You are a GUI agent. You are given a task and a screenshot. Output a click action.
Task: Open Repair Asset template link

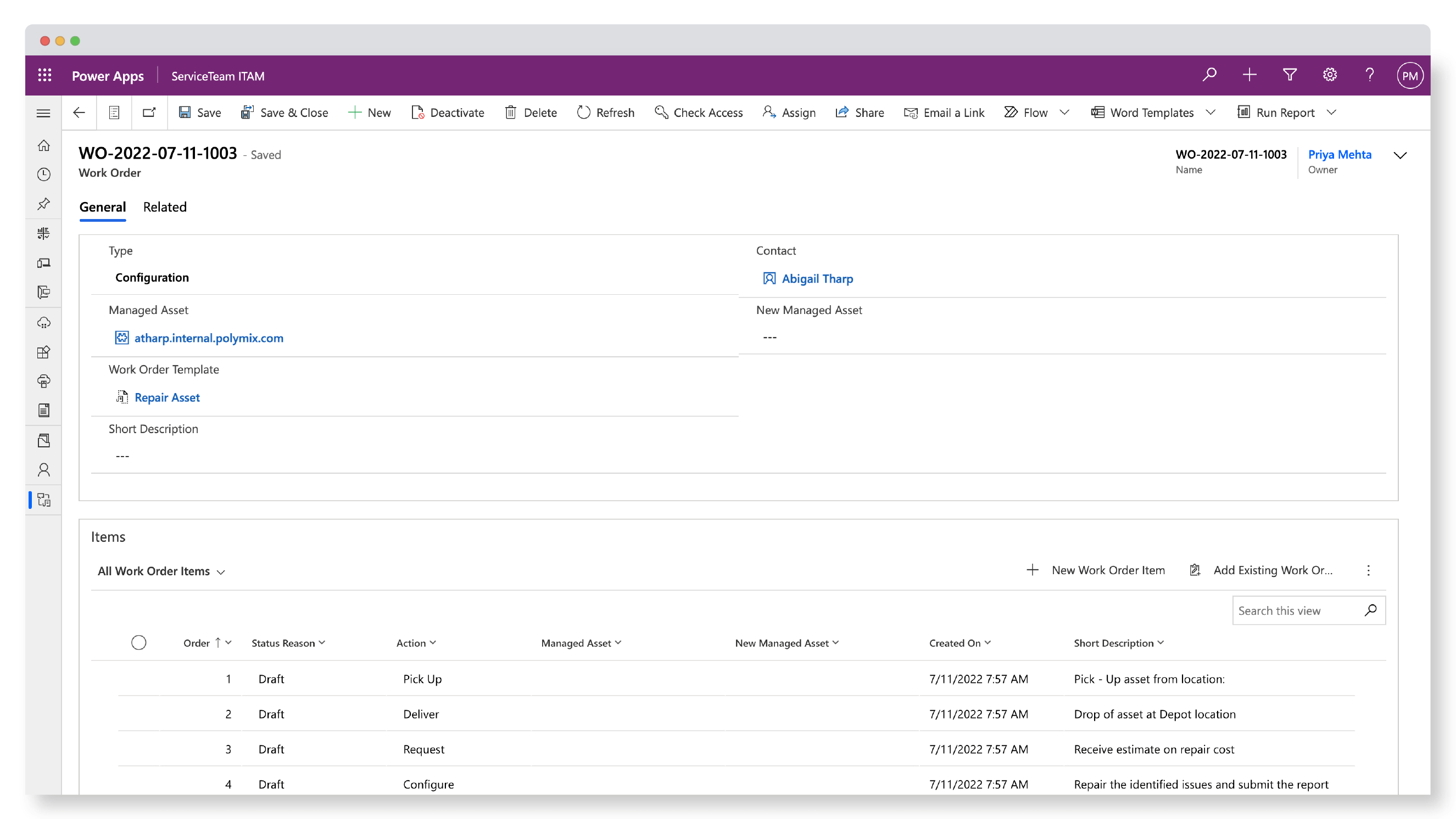[x=167, y=397]
